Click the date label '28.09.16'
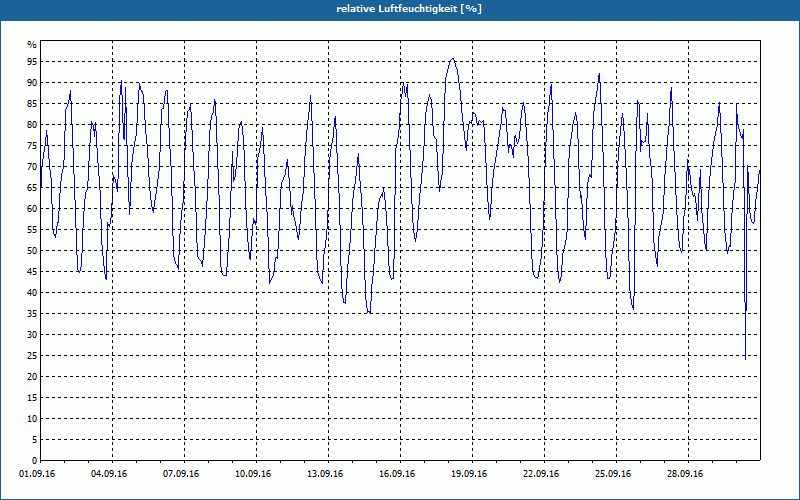 coord(685,474)
